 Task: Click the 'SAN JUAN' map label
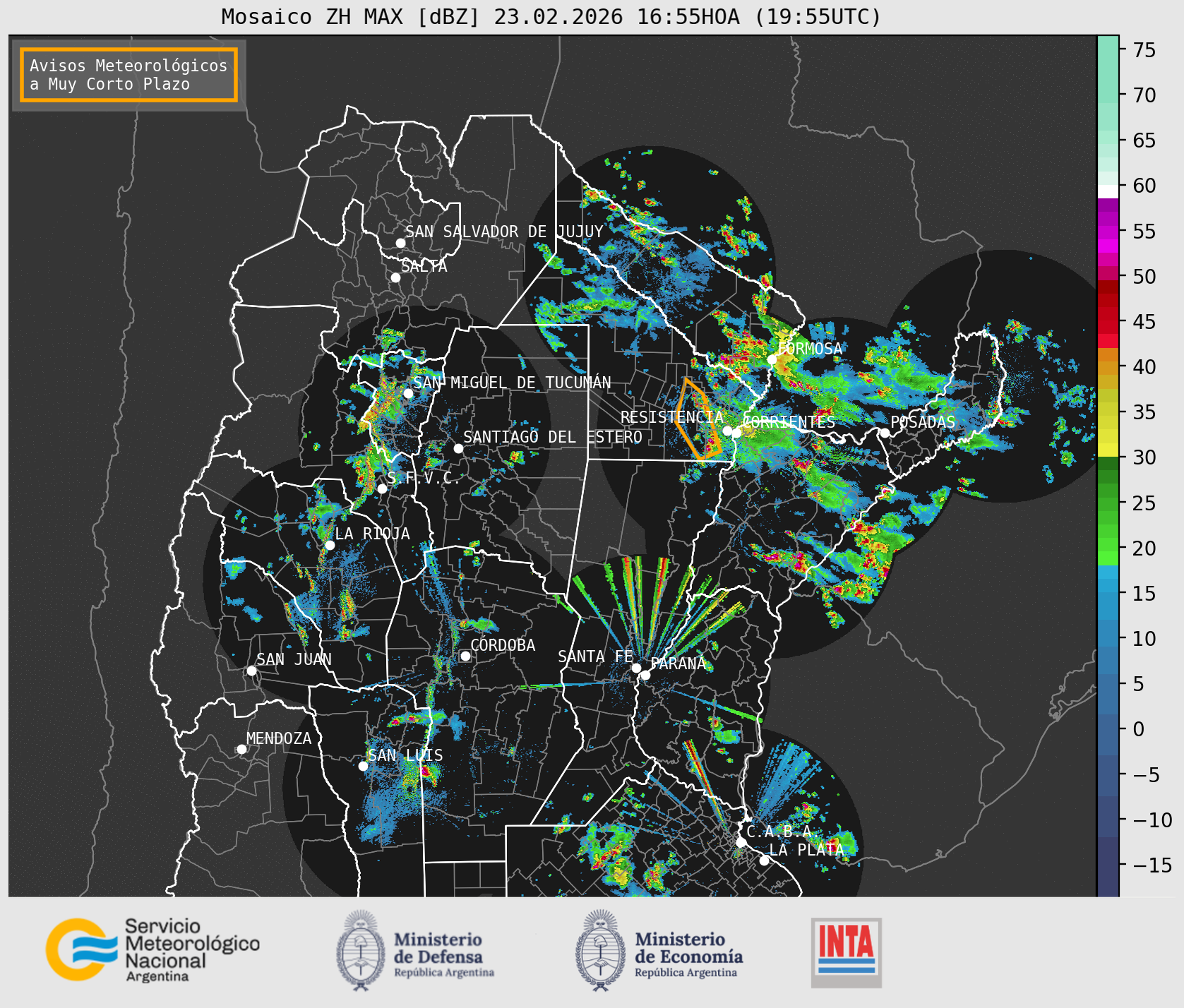pyautogui.click(x=294, y=659)
